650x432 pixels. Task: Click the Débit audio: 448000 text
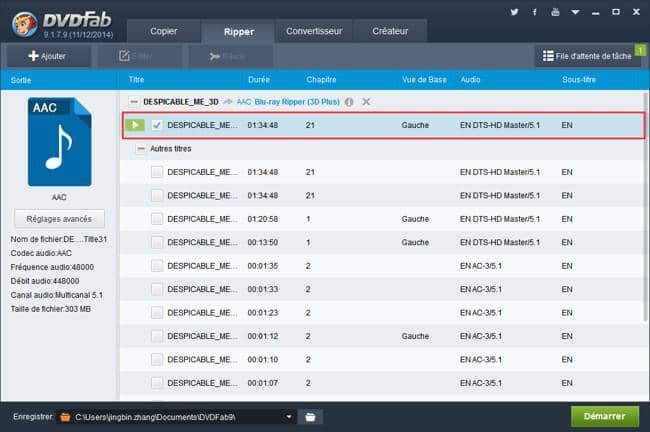[x=45, y=281]
